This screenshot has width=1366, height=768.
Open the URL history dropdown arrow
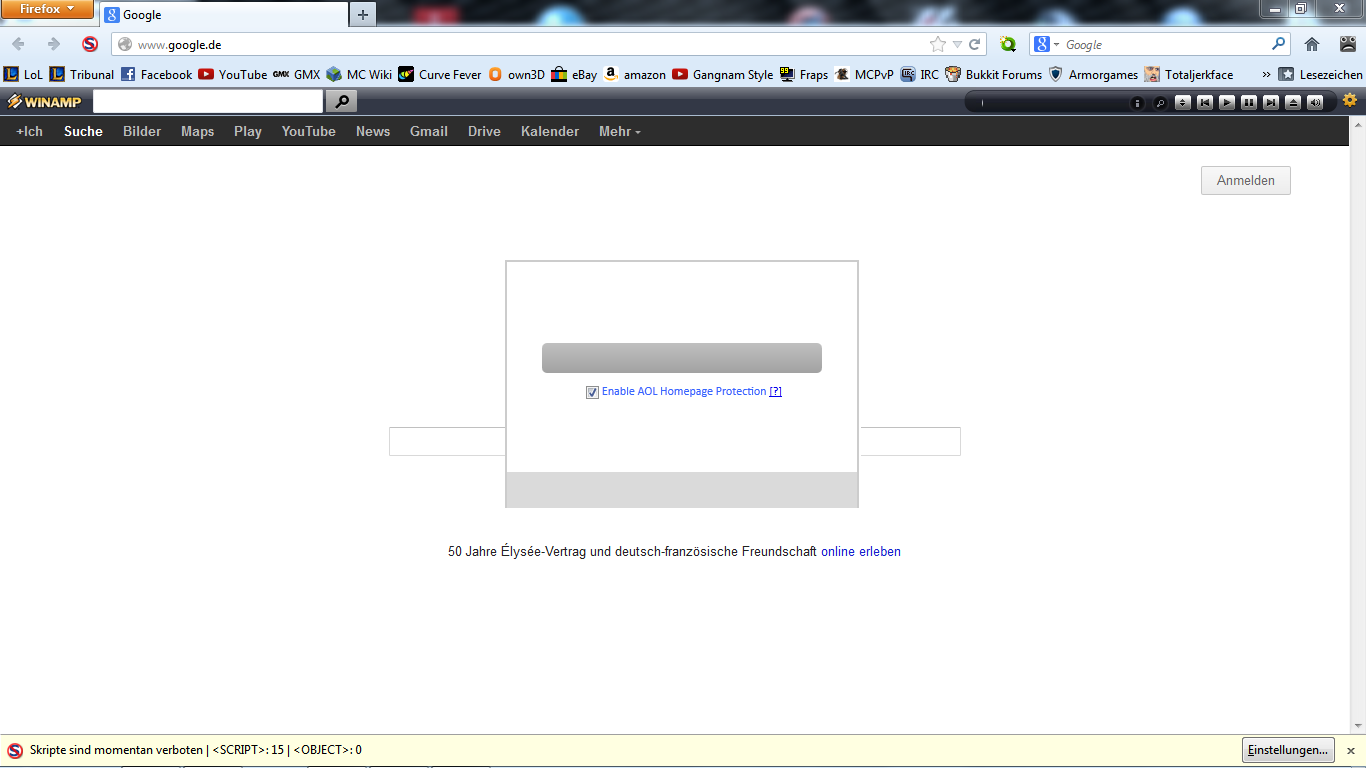[957, 44]
